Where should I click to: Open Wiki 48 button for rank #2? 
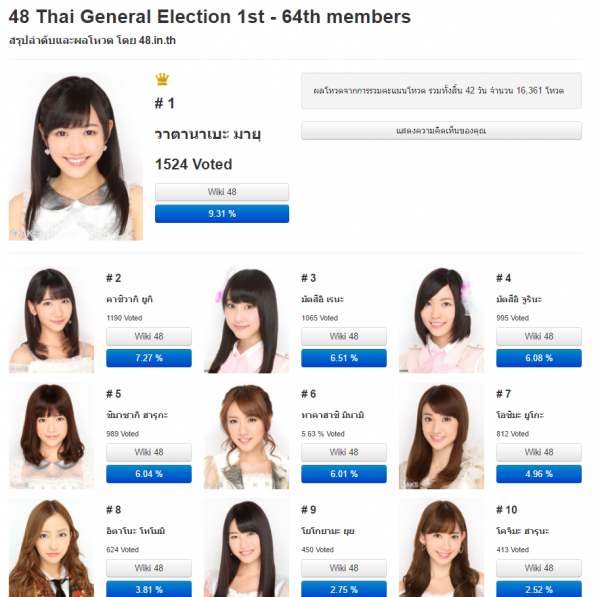tap(149, 336)
